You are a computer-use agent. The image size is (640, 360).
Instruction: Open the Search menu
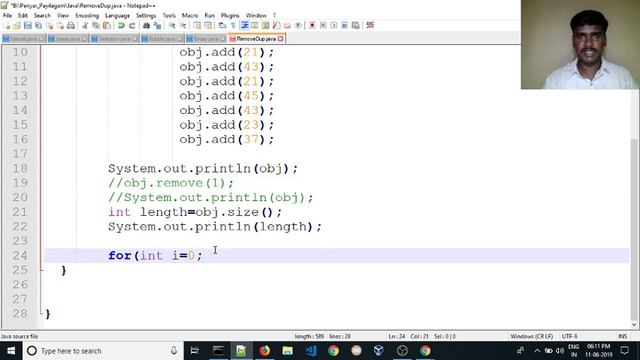coord(42,16)
